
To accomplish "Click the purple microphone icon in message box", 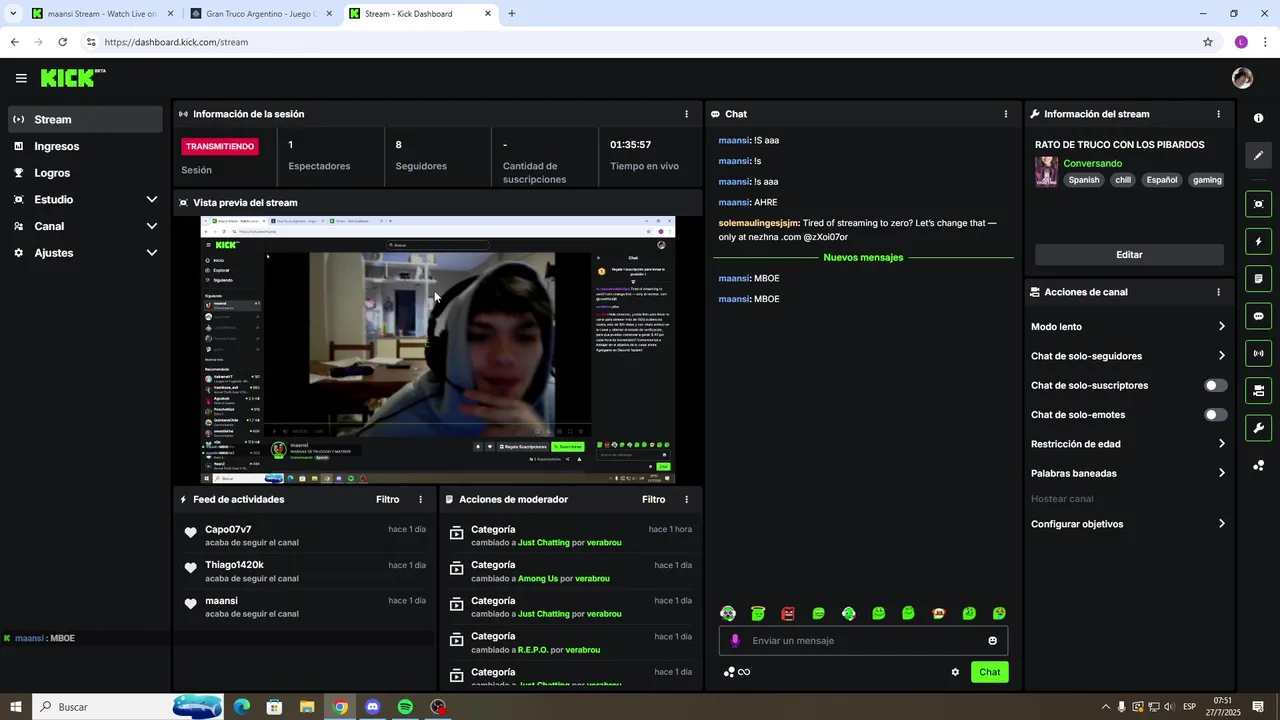I will tap(735, 641).
